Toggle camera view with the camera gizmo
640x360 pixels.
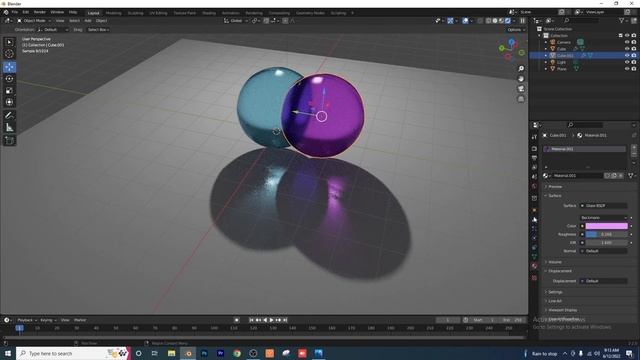(521, 89)
